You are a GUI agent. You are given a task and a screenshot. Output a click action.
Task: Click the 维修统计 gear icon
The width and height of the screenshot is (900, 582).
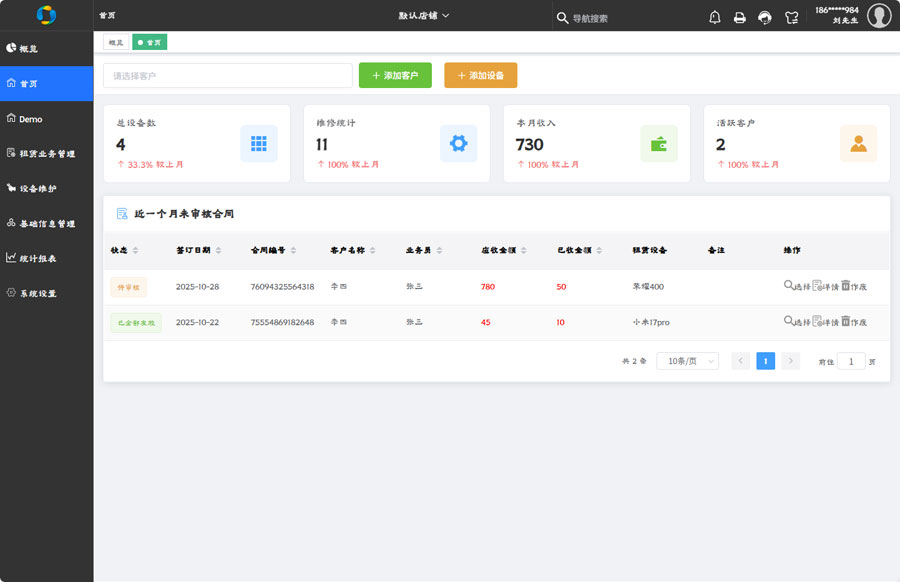click(x=459, y=144)
